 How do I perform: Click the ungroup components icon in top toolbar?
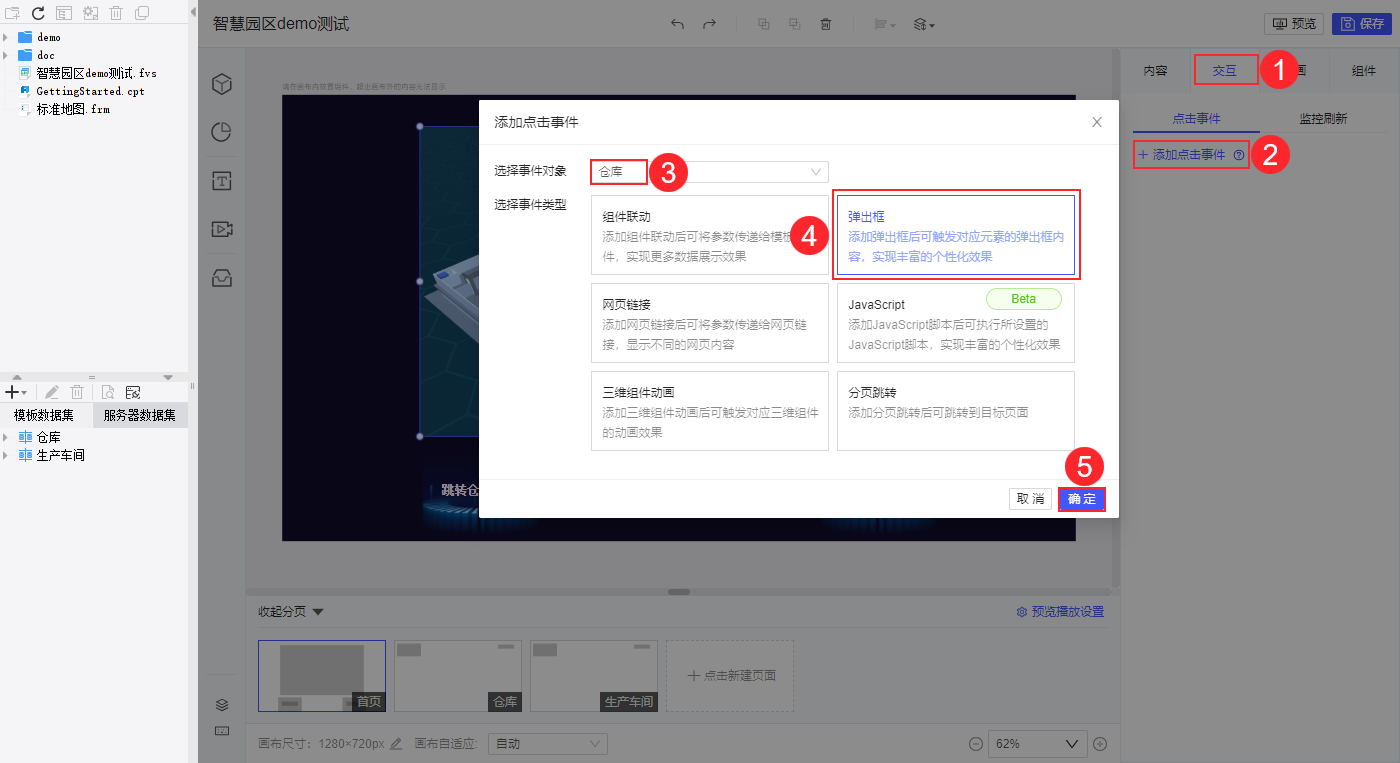(x=795, y=24)
